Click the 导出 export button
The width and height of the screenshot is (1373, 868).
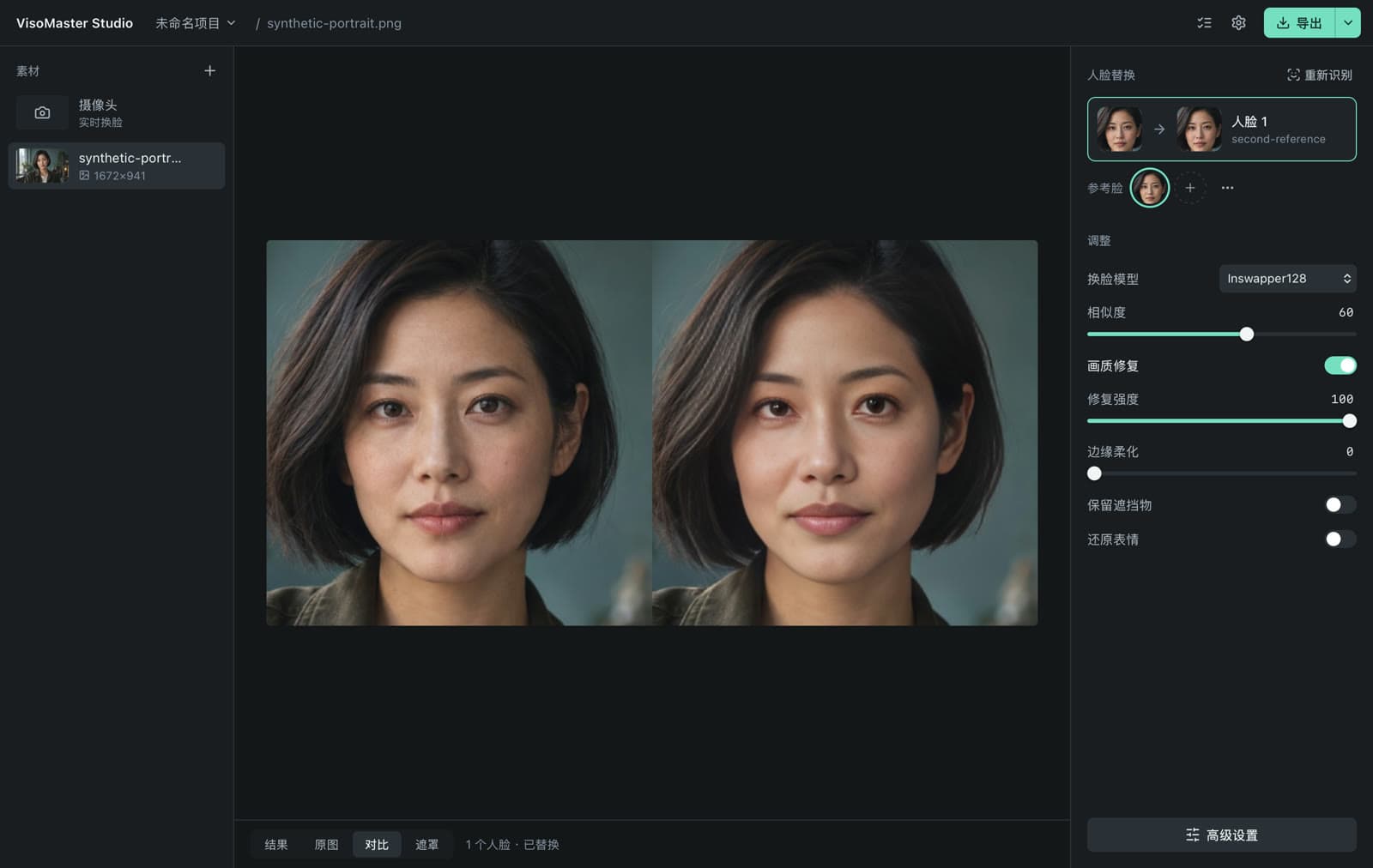pos(1299,23)
